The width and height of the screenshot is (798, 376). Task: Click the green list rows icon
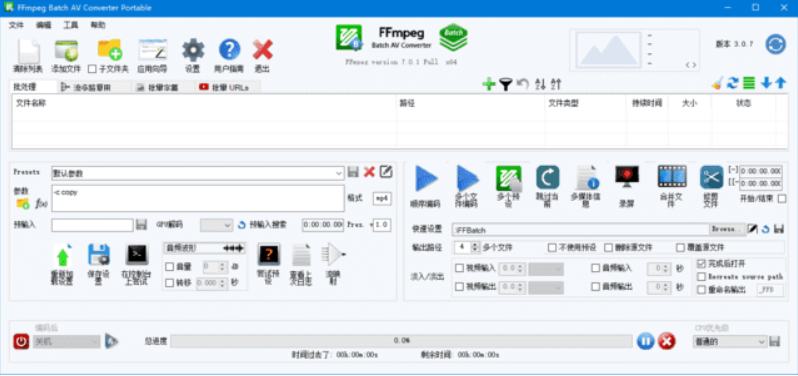tap(749, 83)
